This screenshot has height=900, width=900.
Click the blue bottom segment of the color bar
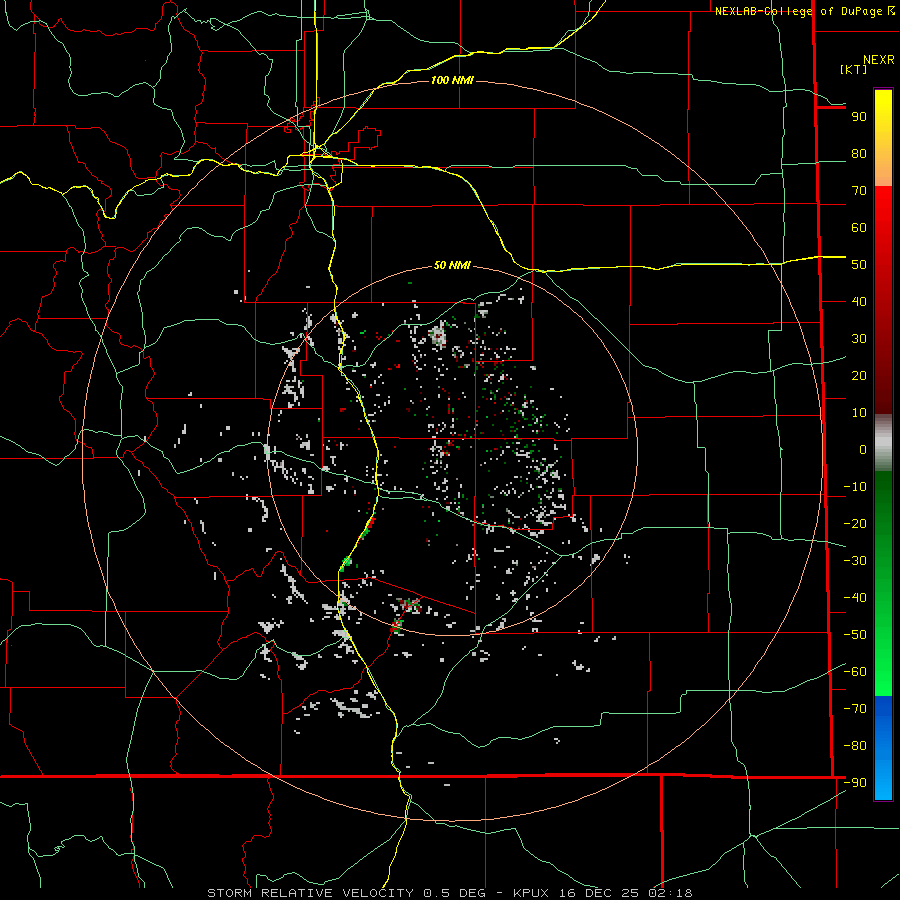click(883, 748)
